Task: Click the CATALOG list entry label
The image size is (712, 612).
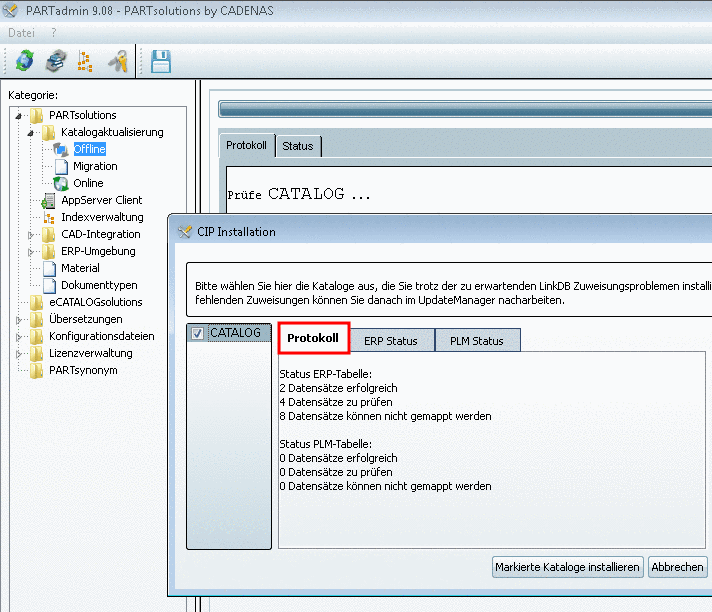Action: tap(235, 333)
